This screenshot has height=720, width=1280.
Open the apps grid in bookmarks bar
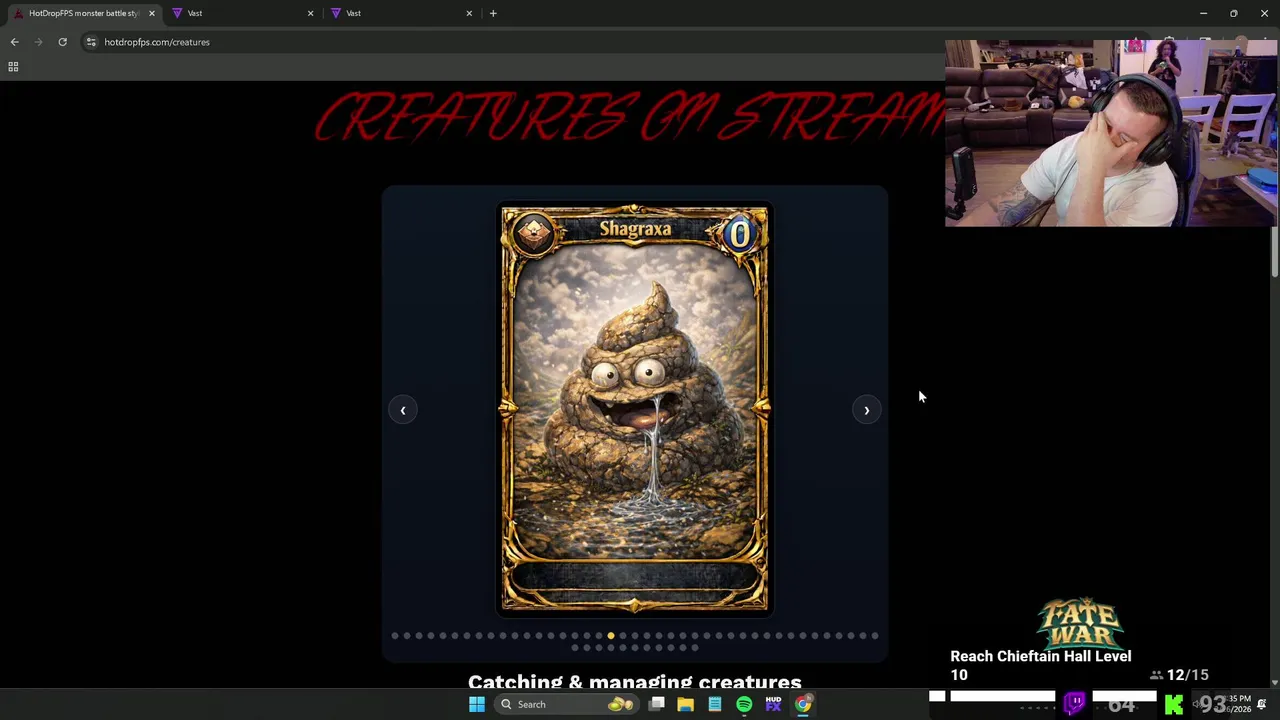click(13, 67)
